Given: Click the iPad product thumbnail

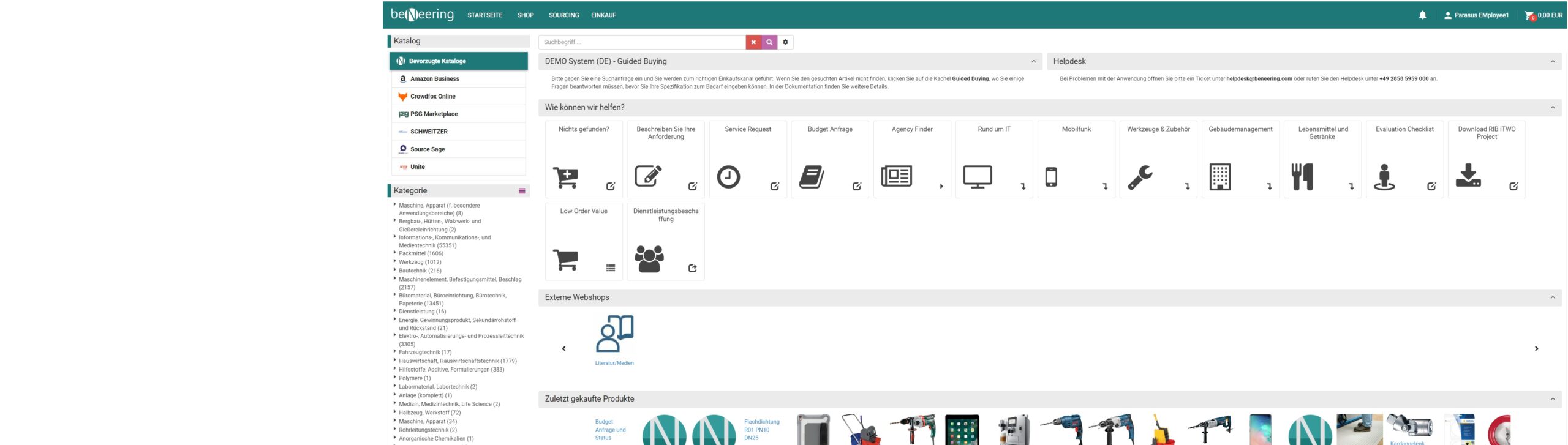Looking at the screenshot, I should click(962, 430).
